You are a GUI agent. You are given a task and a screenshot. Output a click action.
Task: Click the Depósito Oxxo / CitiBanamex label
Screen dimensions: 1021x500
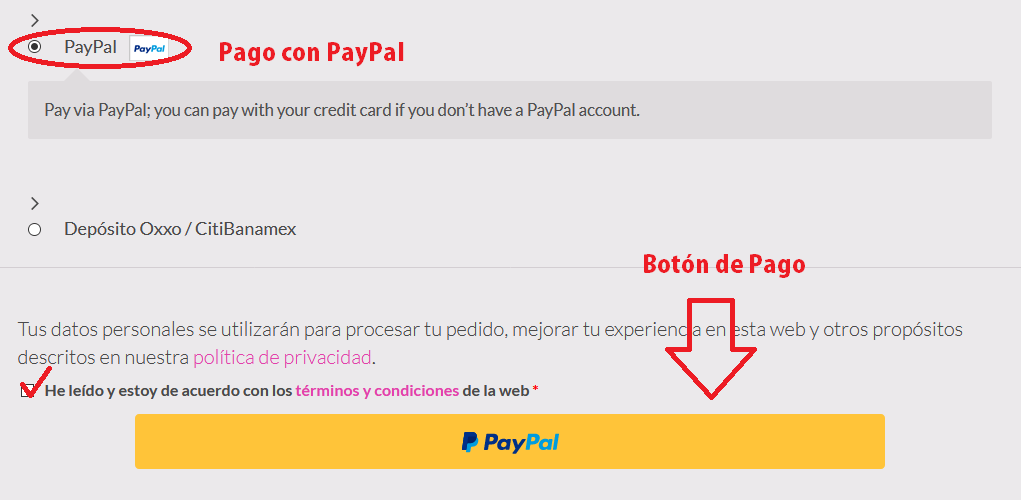180,230
